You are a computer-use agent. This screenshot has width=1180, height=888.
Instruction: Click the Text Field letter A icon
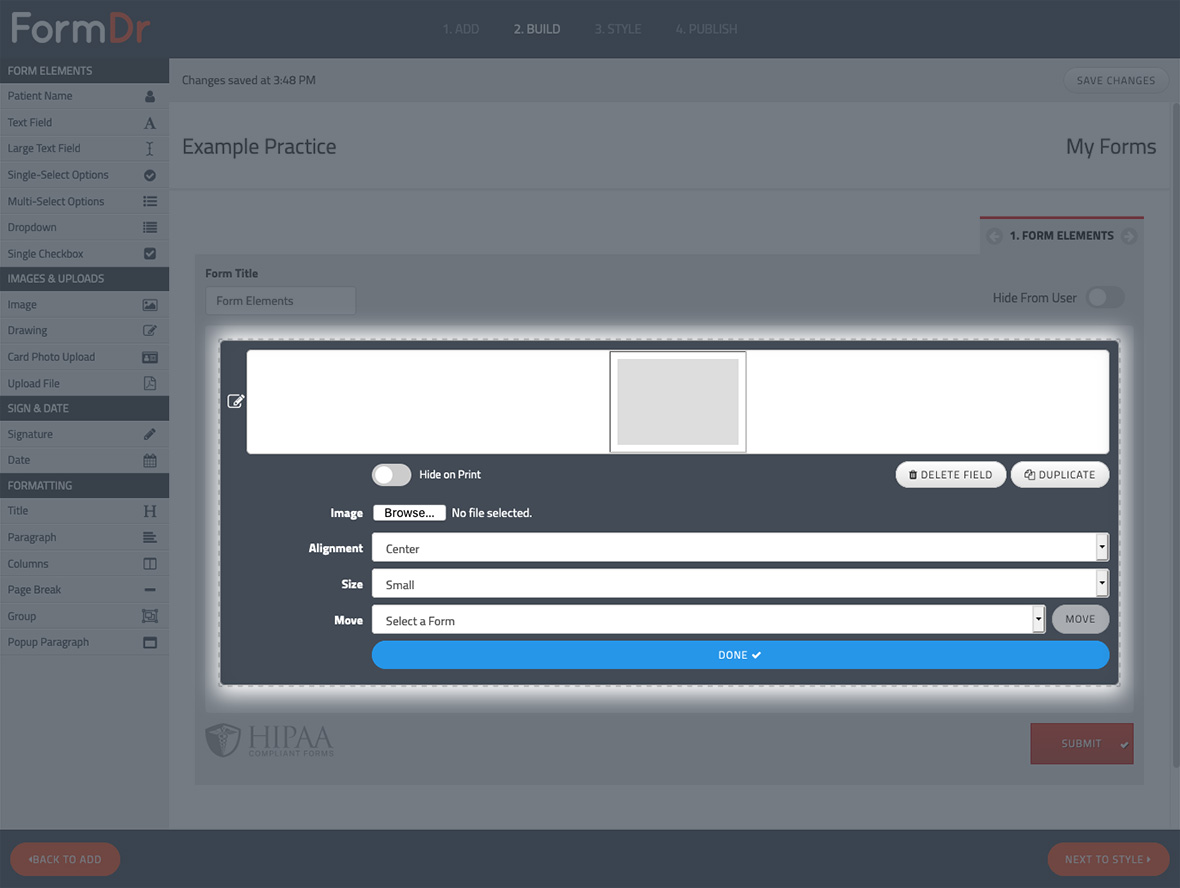click(150, 123)
